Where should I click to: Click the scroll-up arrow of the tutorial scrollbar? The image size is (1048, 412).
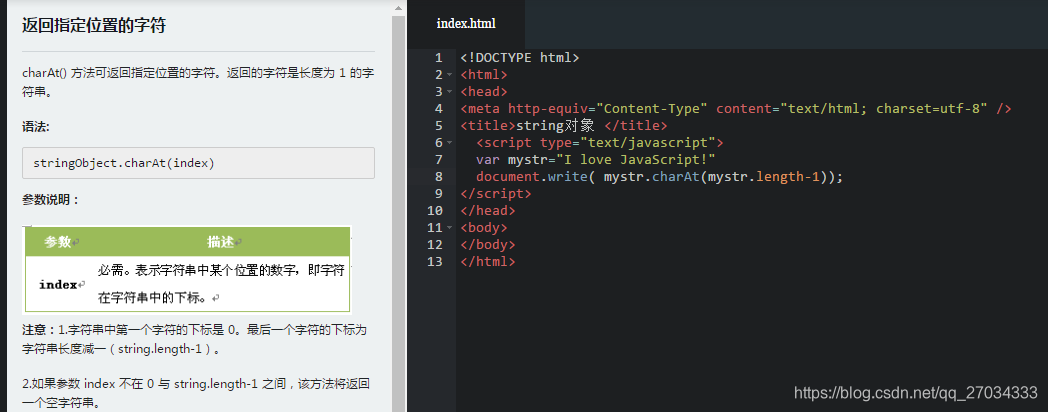pos(398,7)
